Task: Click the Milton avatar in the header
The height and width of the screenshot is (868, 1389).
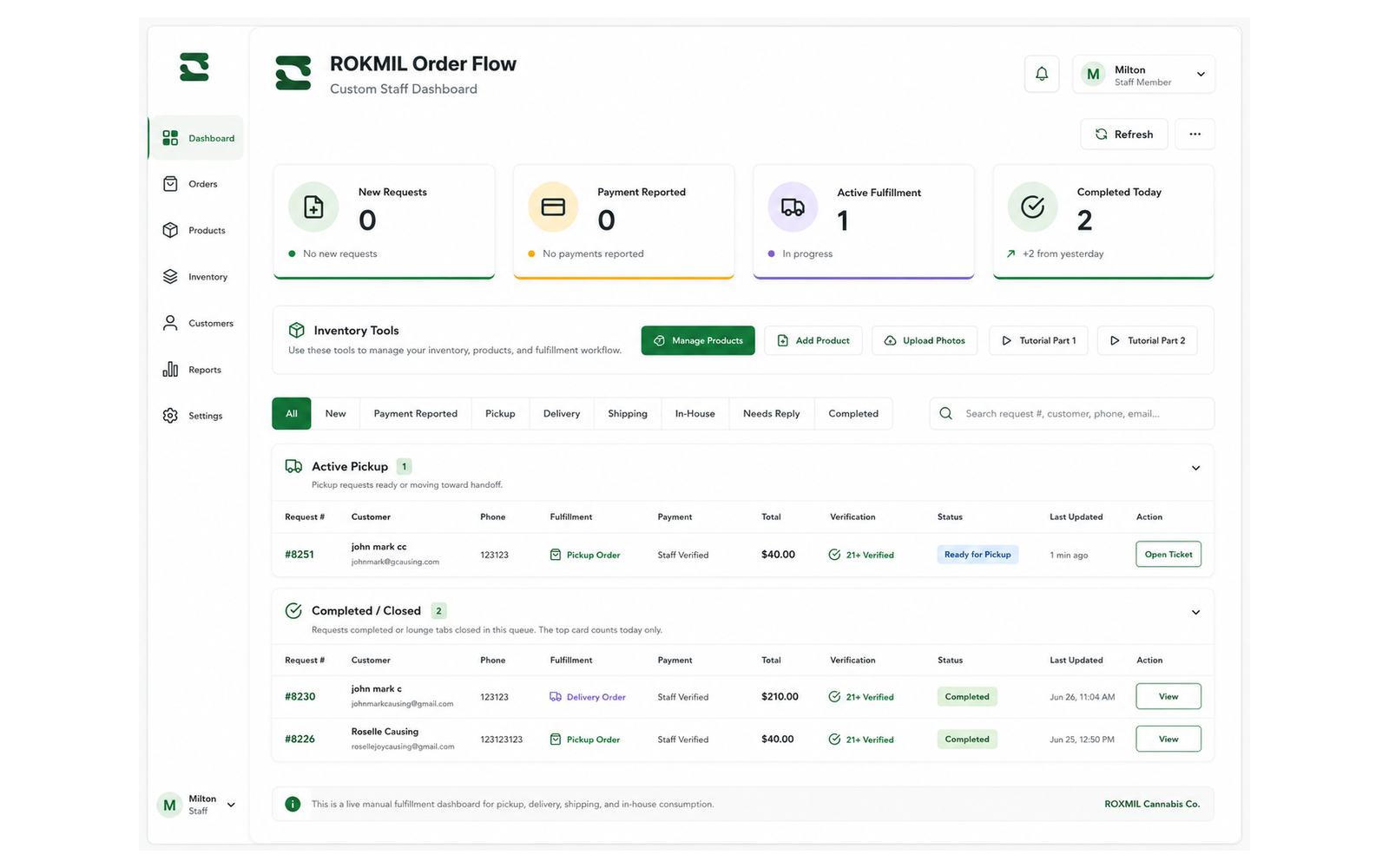Action: pos(1093,75)
